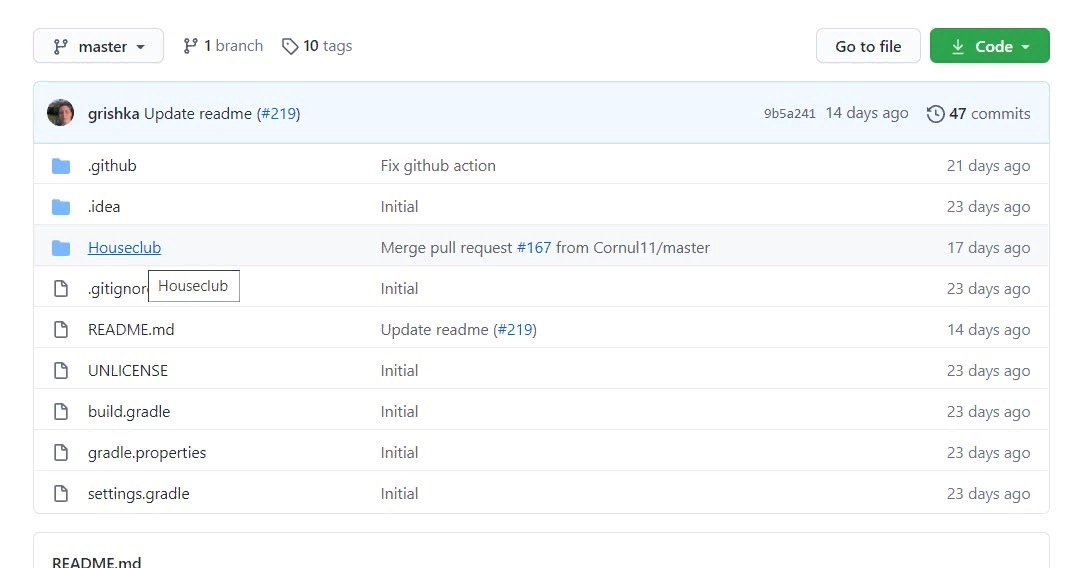Open the Initial commit for UNLICENSE

[400, 371]
